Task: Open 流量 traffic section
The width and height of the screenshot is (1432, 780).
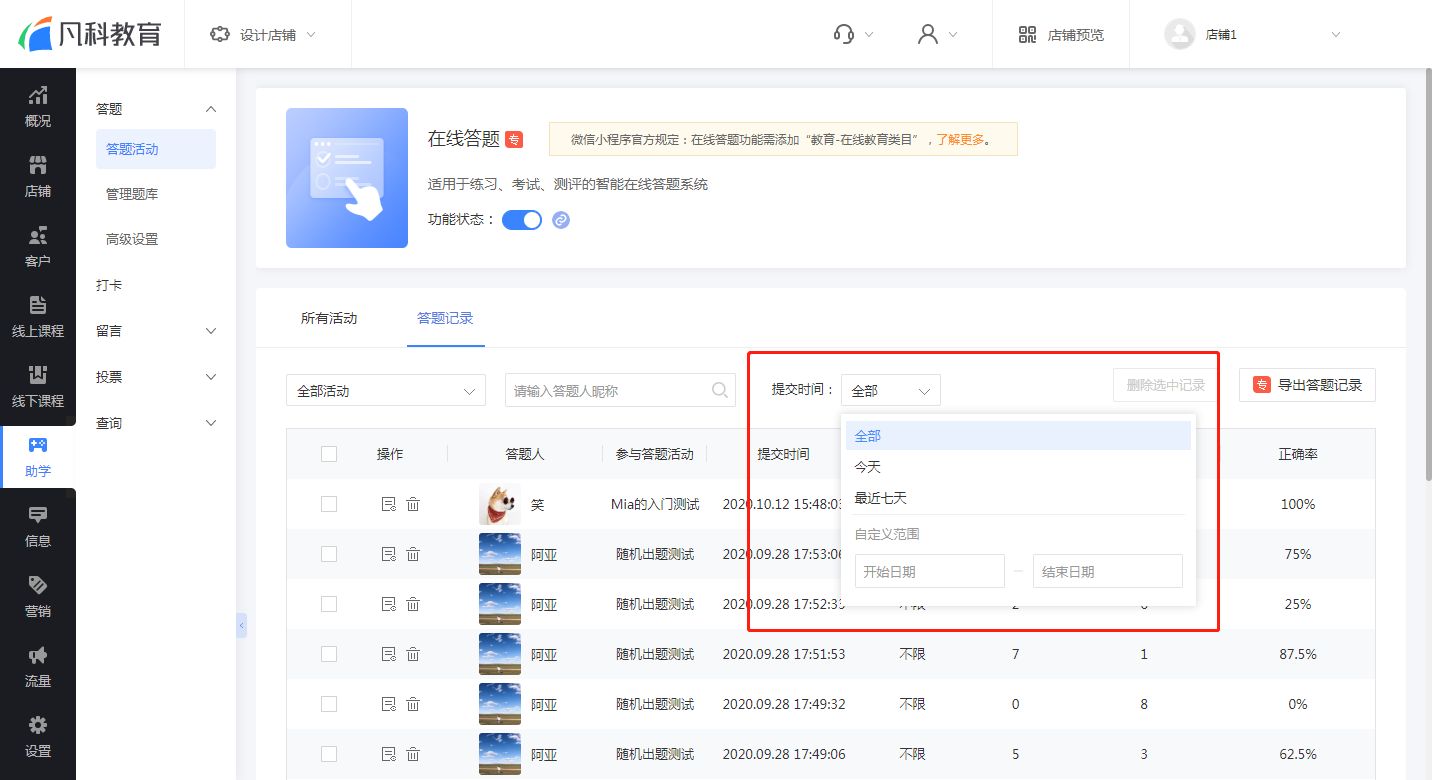Action: (38, 667)
